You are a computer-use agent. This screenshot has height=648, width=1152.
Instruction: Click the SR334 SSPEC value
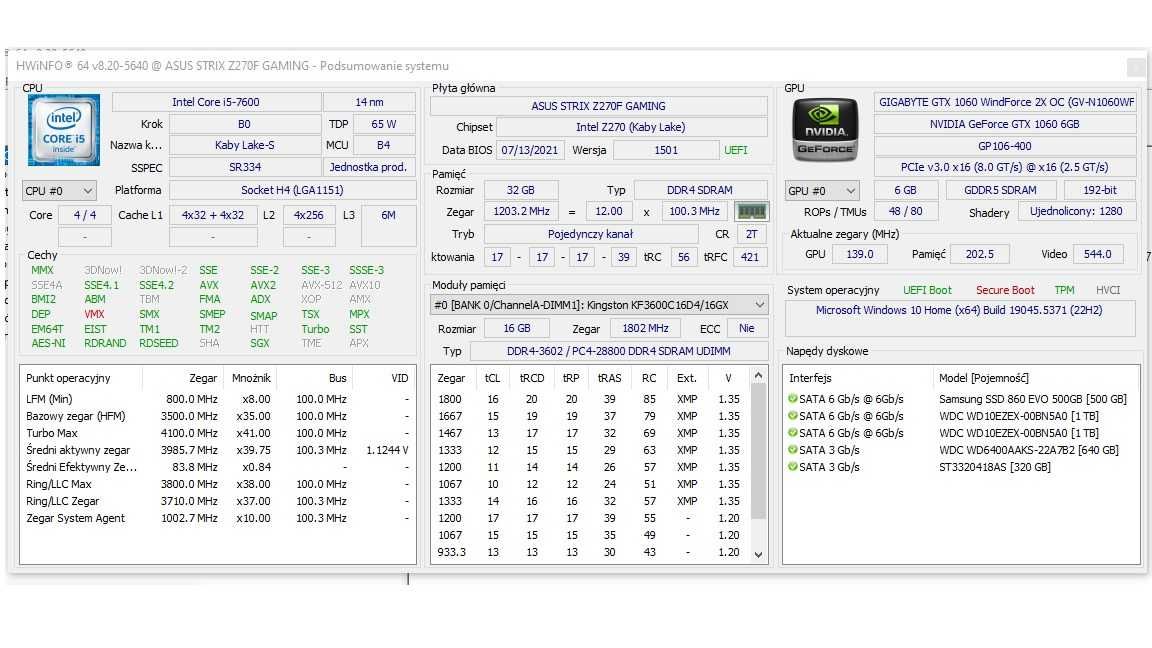click(245, 167)
